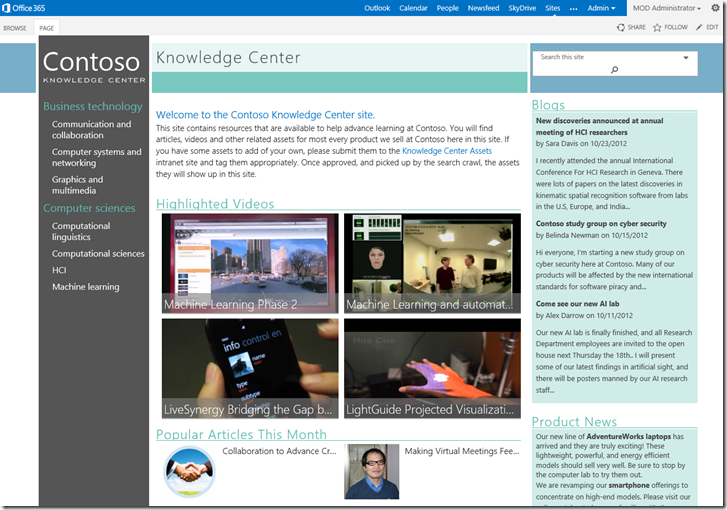Open the Blogs section heading

pos(548,105)
